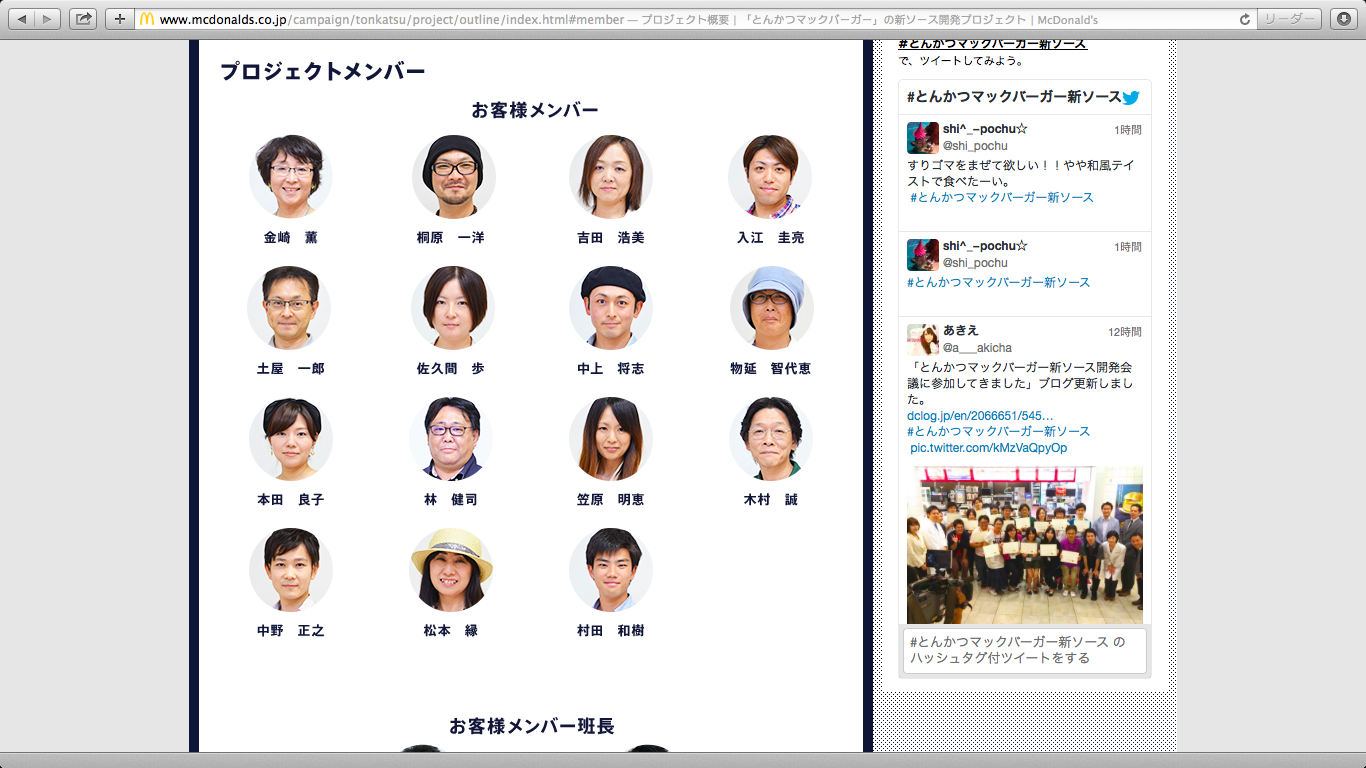Image resolution: width=1366 pixels, height=768 pixels.
Task: Select 佐久間 歩 member photo
Action: click(453, 307)
